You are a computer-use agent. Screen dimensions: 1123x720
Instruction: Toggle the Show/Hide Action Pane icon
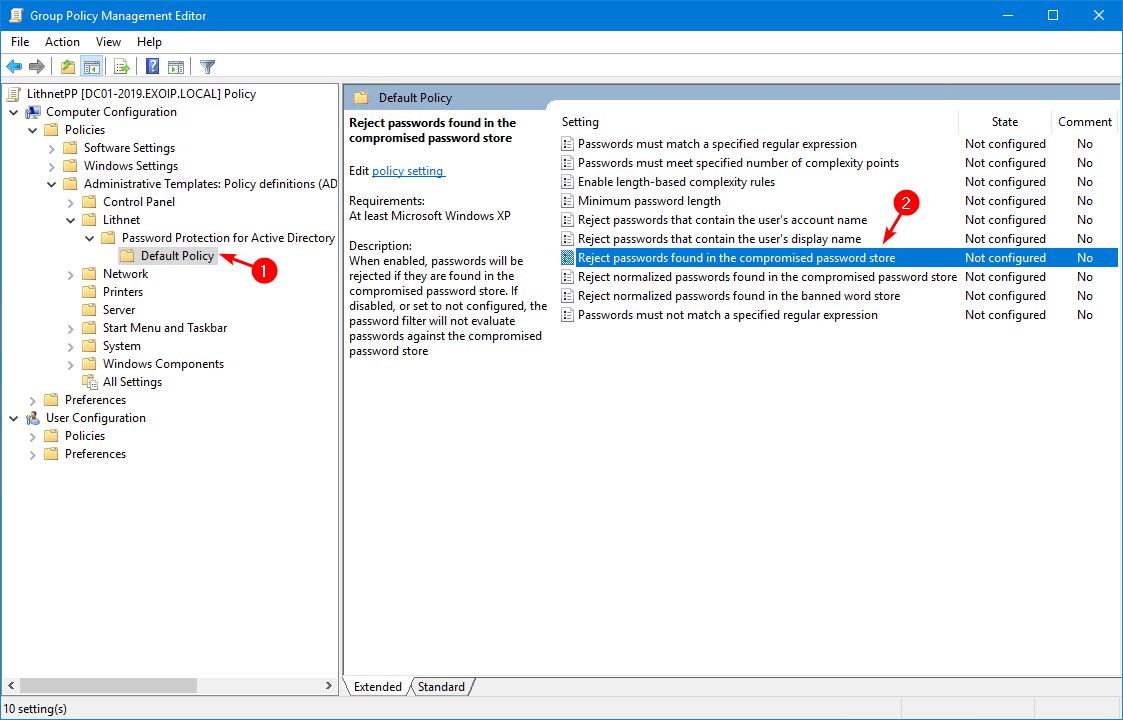point(175,67)
